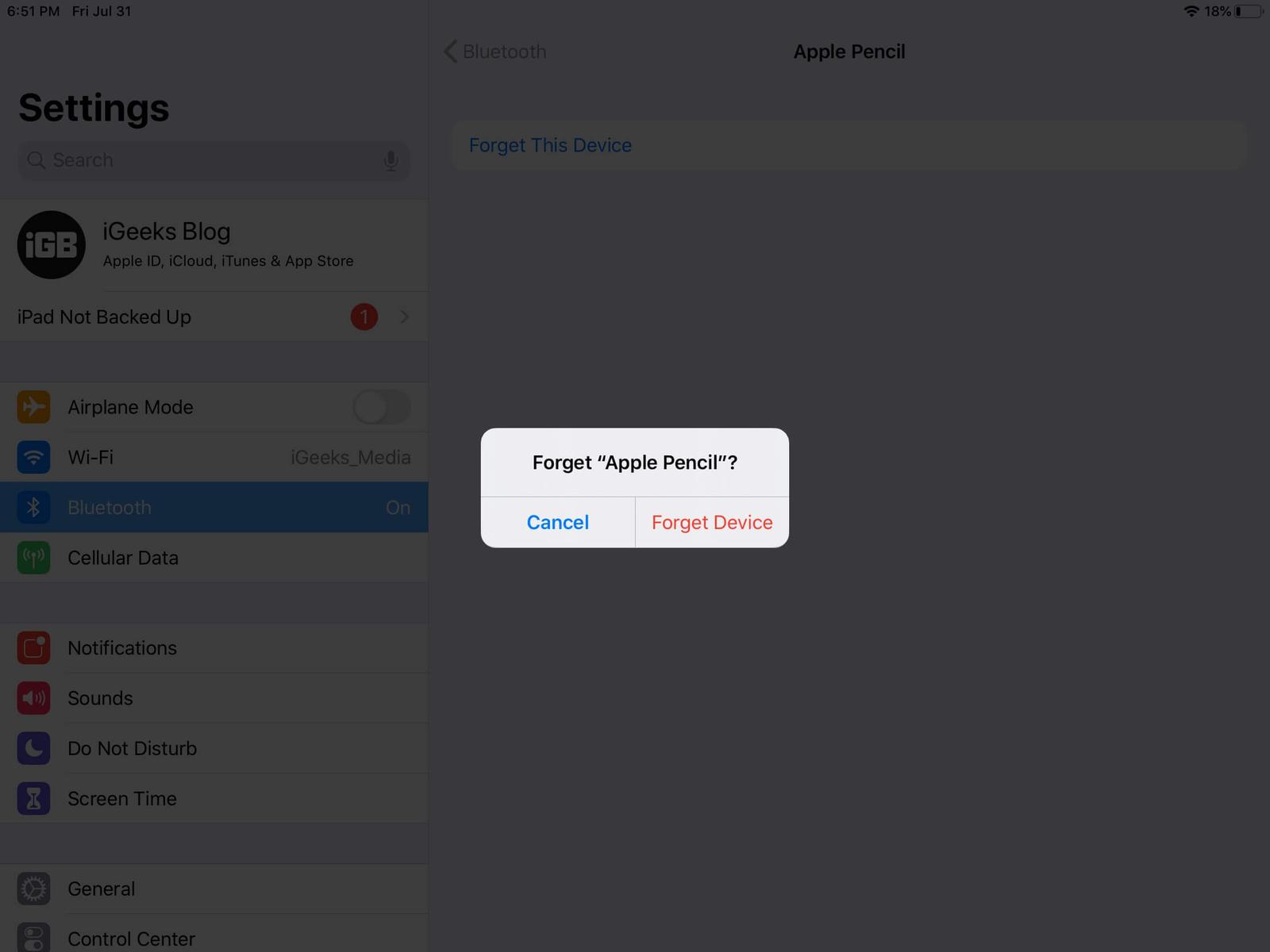Tap the clock time in status bar

pyautogui.click(x=33, y=11)
